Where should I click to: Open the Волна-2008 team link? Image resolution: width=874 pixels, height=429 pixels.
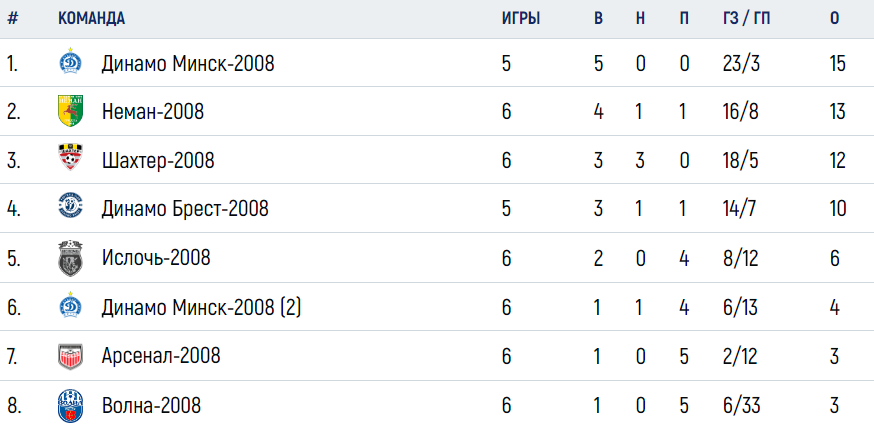pyautogui.click(x=151, y=404)
